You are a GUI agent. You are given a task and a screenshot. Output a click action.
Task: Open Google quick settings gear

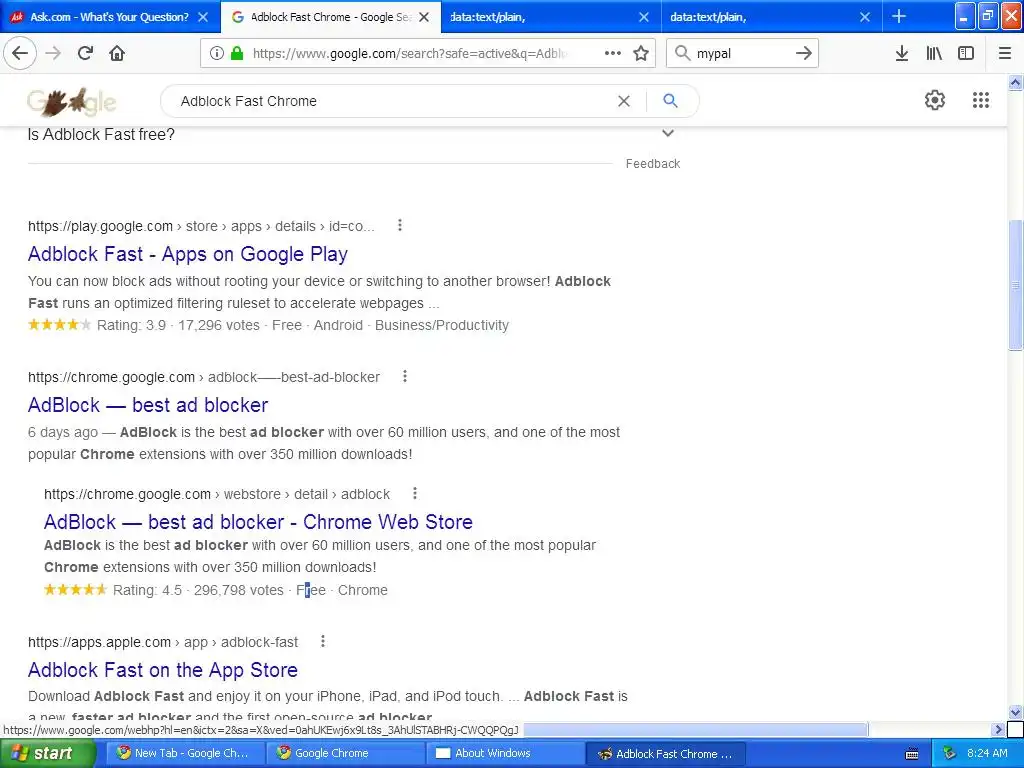click(935, 100)
